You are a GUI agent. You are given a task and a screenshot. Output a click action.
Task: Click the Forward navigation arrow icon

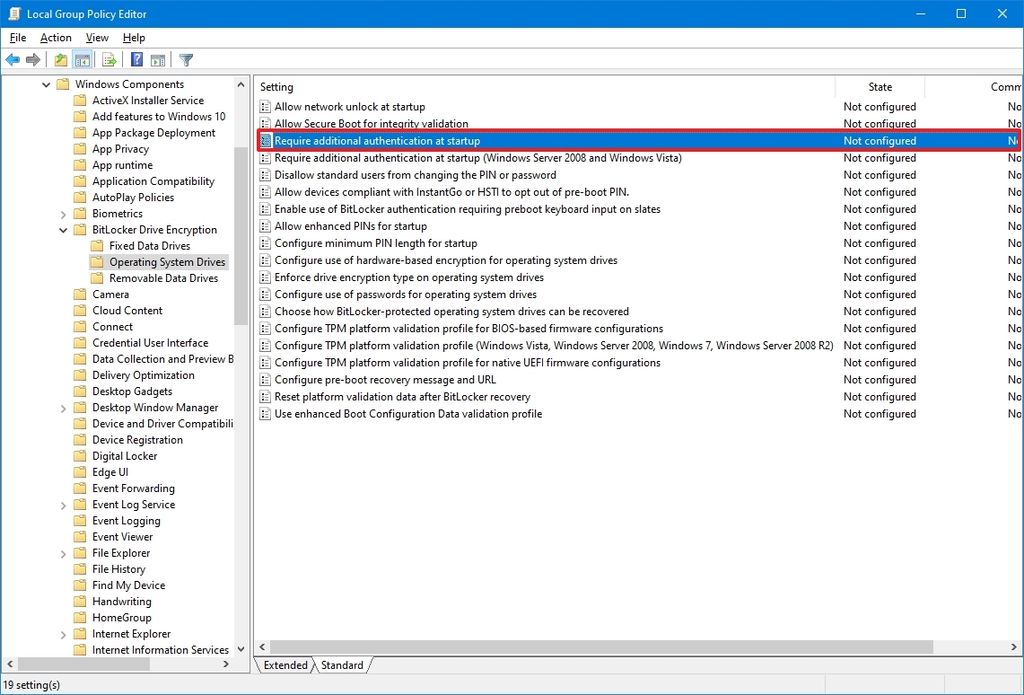coord(32,59)
